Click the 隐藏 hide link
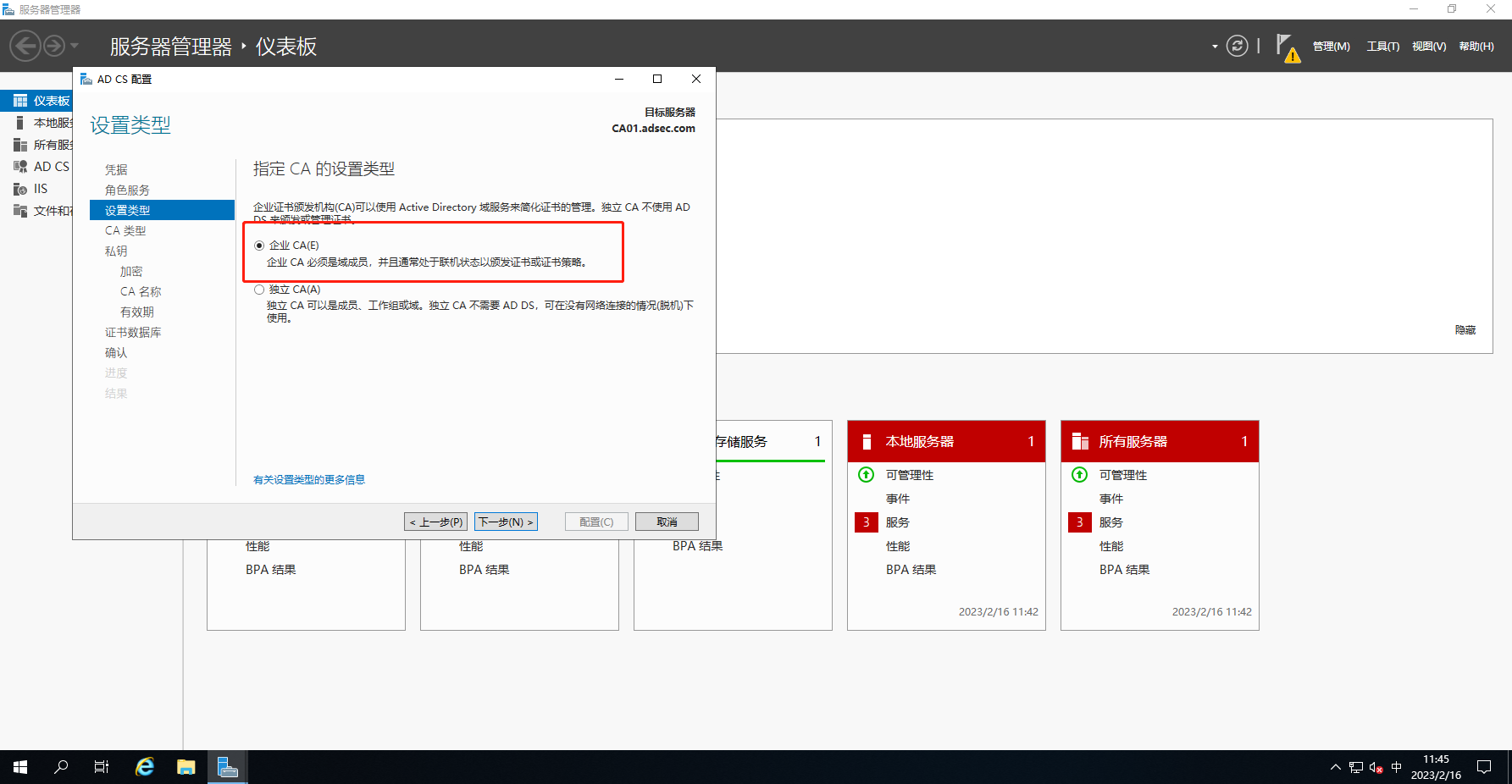1512x784 pixels. [1465, 329]
